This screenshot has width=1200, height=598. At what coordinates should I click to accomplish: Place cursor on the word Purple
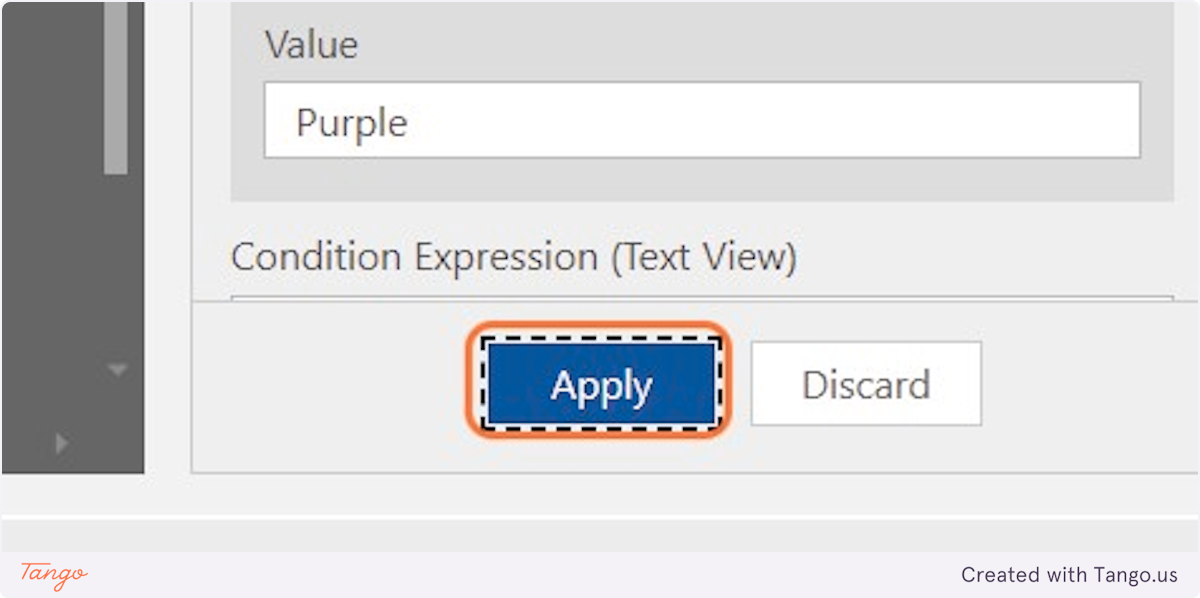click(352, 123)
